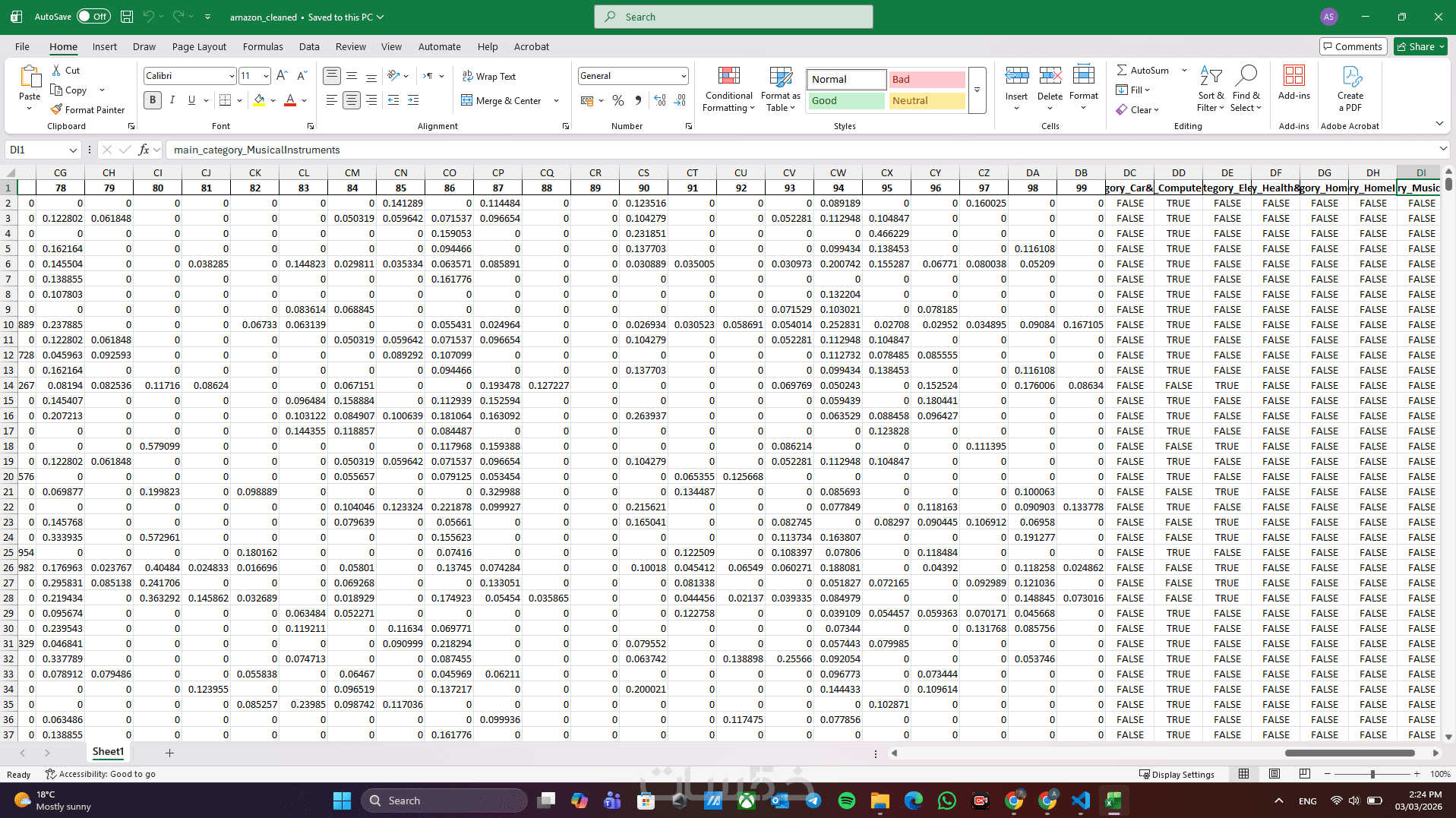The width and height of the screenshot is (1456, 818).
Task: Toggle Align Left
Action: pyautogui.click(x=332, y=100)
